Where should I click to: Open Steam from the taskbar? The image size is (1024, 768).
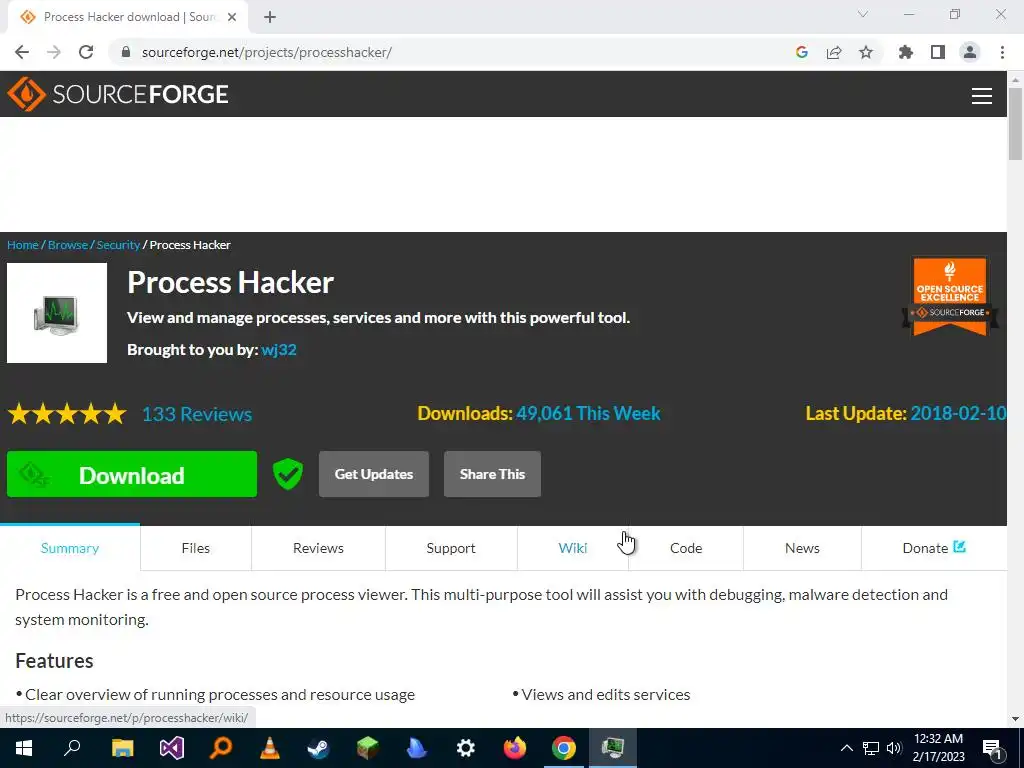coord(319,748)
